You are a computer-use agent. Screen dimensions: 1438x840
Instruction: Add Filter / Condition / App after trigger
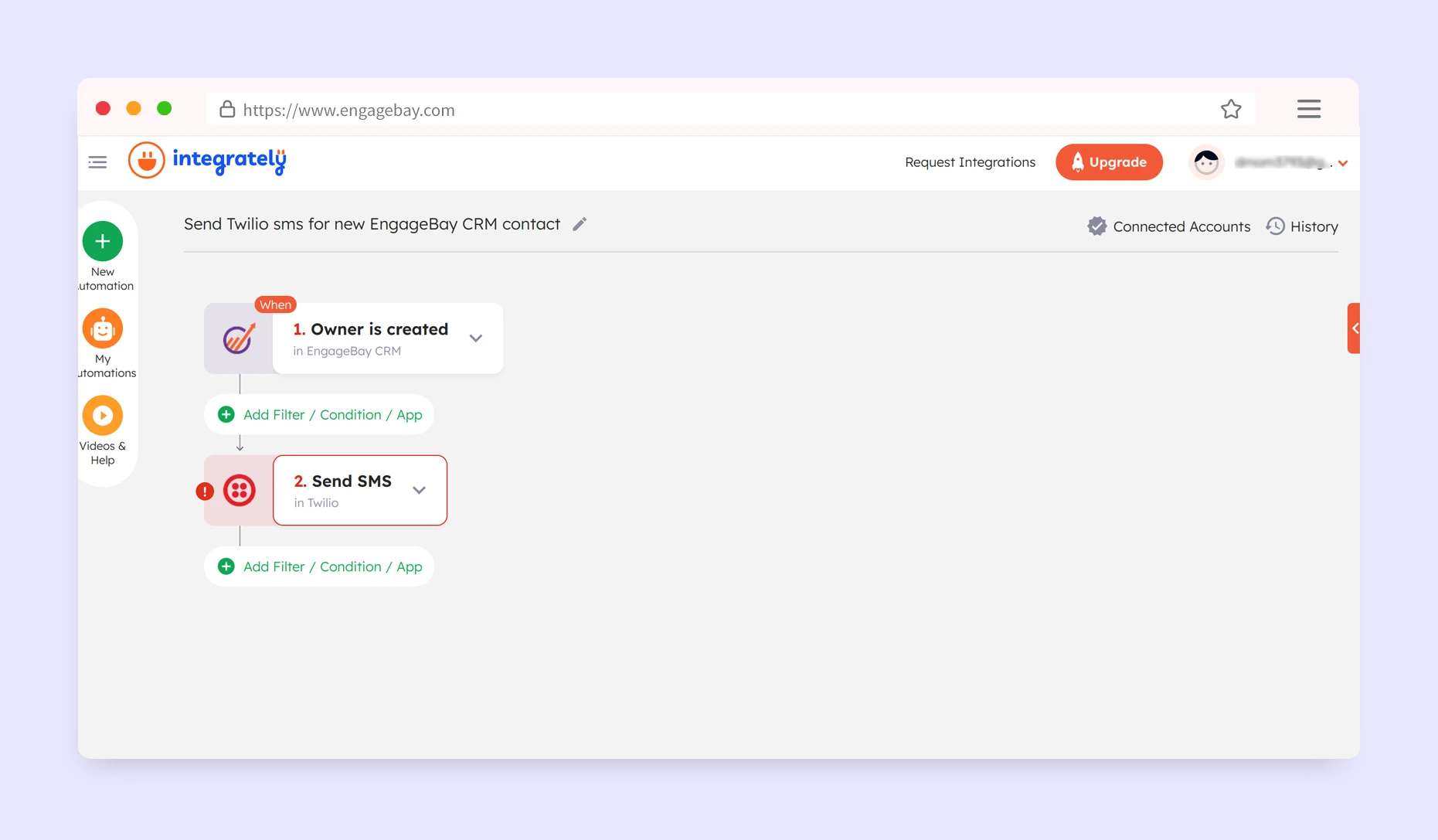(319, 415)
